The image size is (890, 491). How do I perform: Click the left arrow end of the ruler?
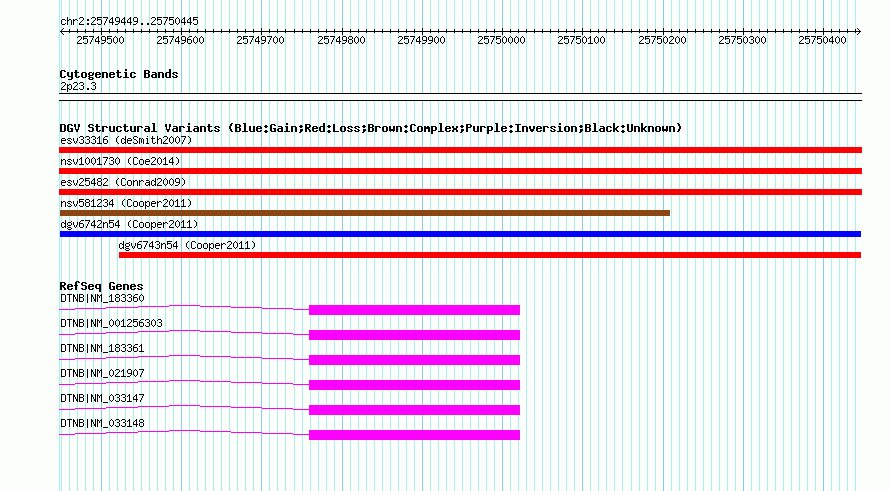pos(62,31)
